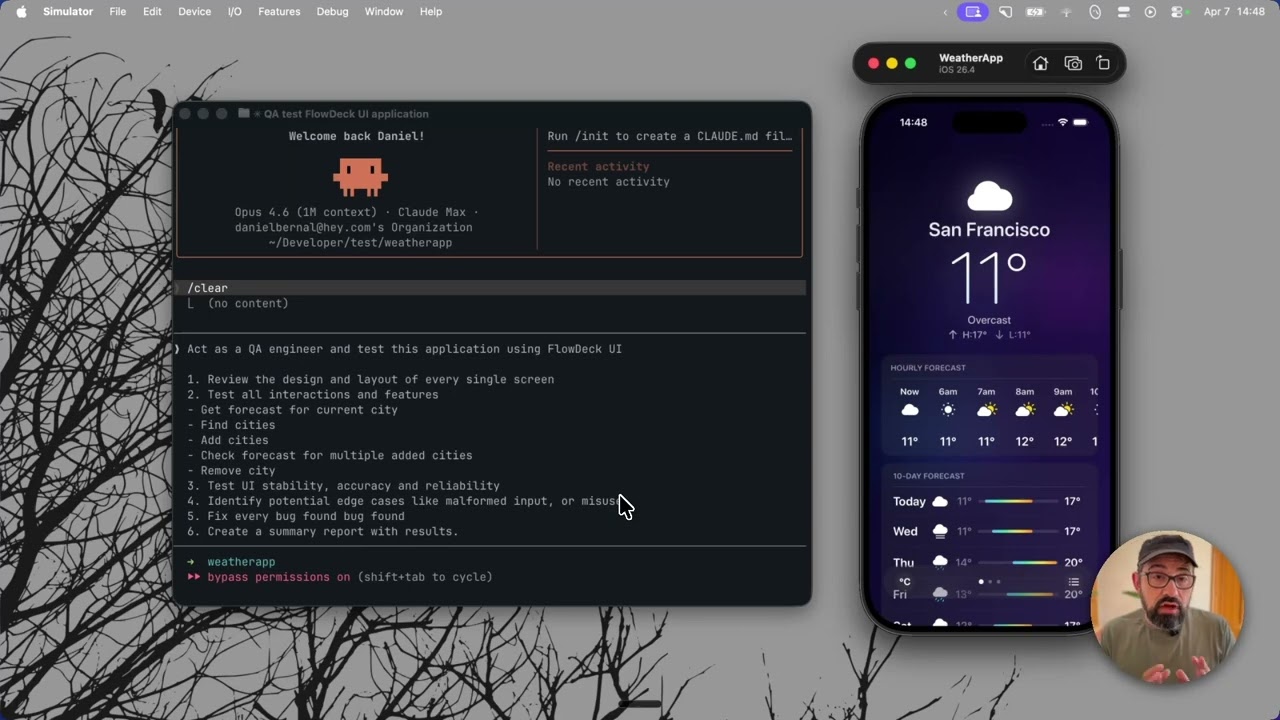
Task: Open the Debug menu
Action: click(333, 12)
